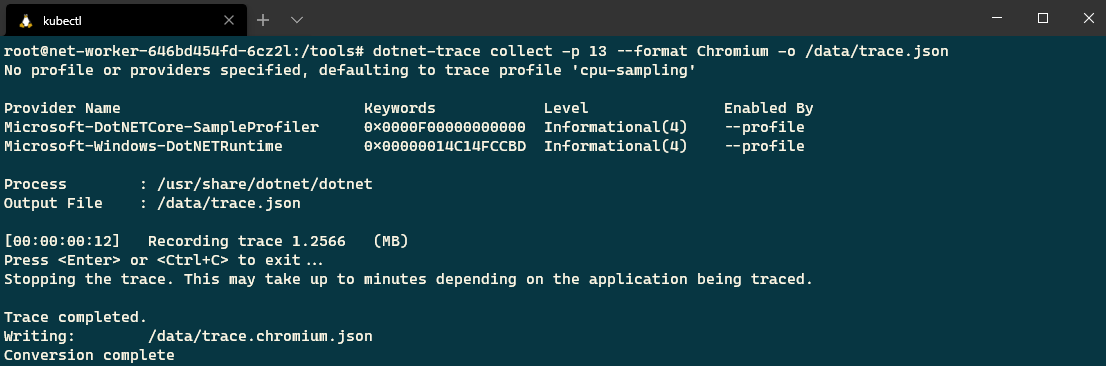This screenshot has height=366, width=1106.
Task: Click the 'Conversion complete' line
Action: (89, 355)
